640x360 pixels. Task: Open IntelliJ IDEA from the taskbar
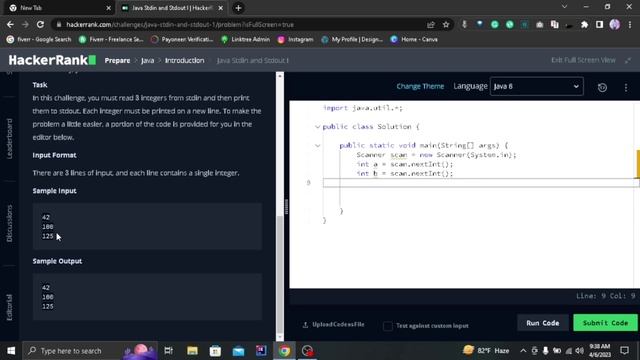pos(261,351)
